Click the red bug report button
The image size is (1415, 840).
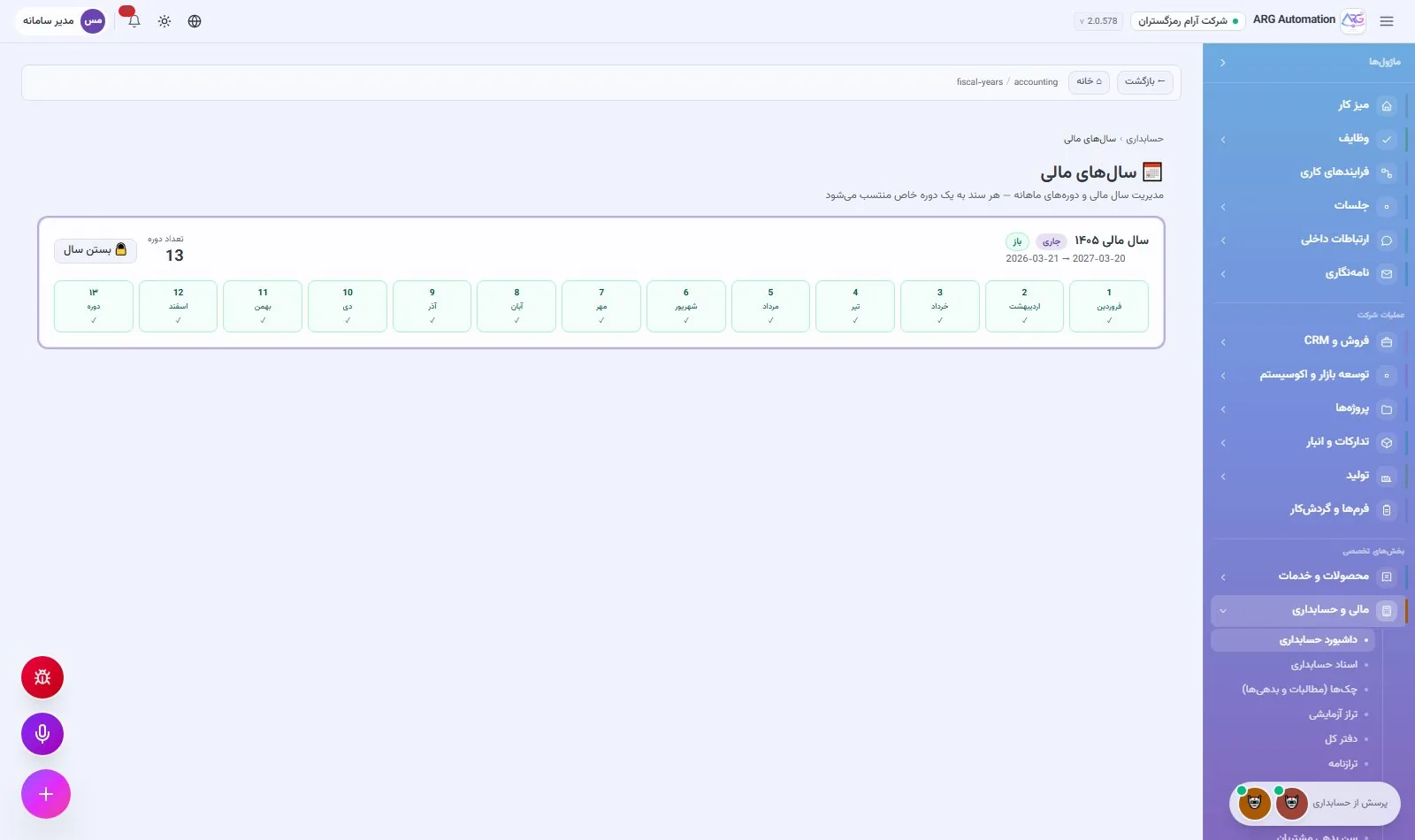click(42, 677)
